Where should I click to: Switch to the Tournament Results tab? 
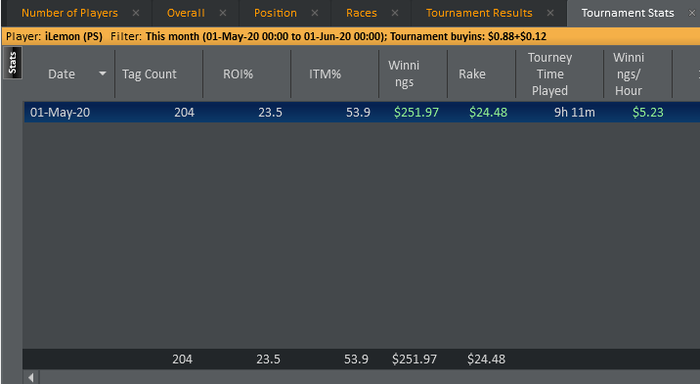click(x=479, y=13)
